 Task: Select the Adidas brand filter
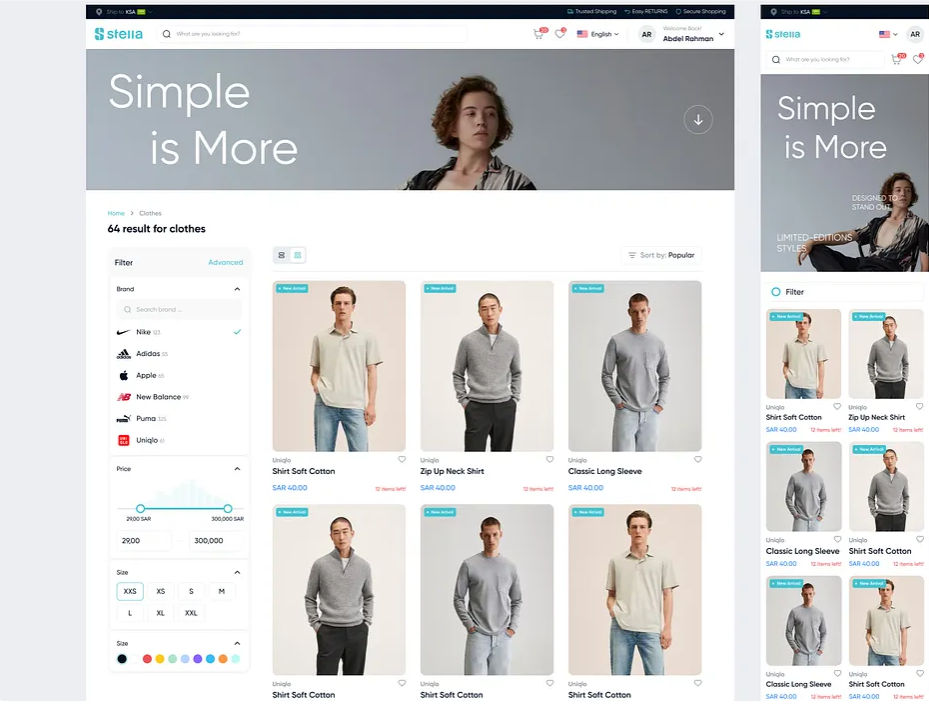point(146,354)
